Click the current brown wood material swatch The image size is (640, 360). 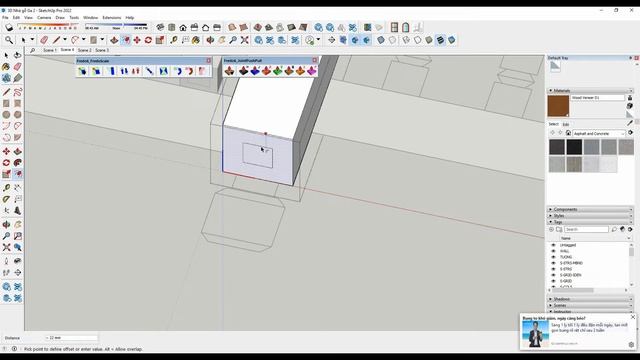click(558, 106)
